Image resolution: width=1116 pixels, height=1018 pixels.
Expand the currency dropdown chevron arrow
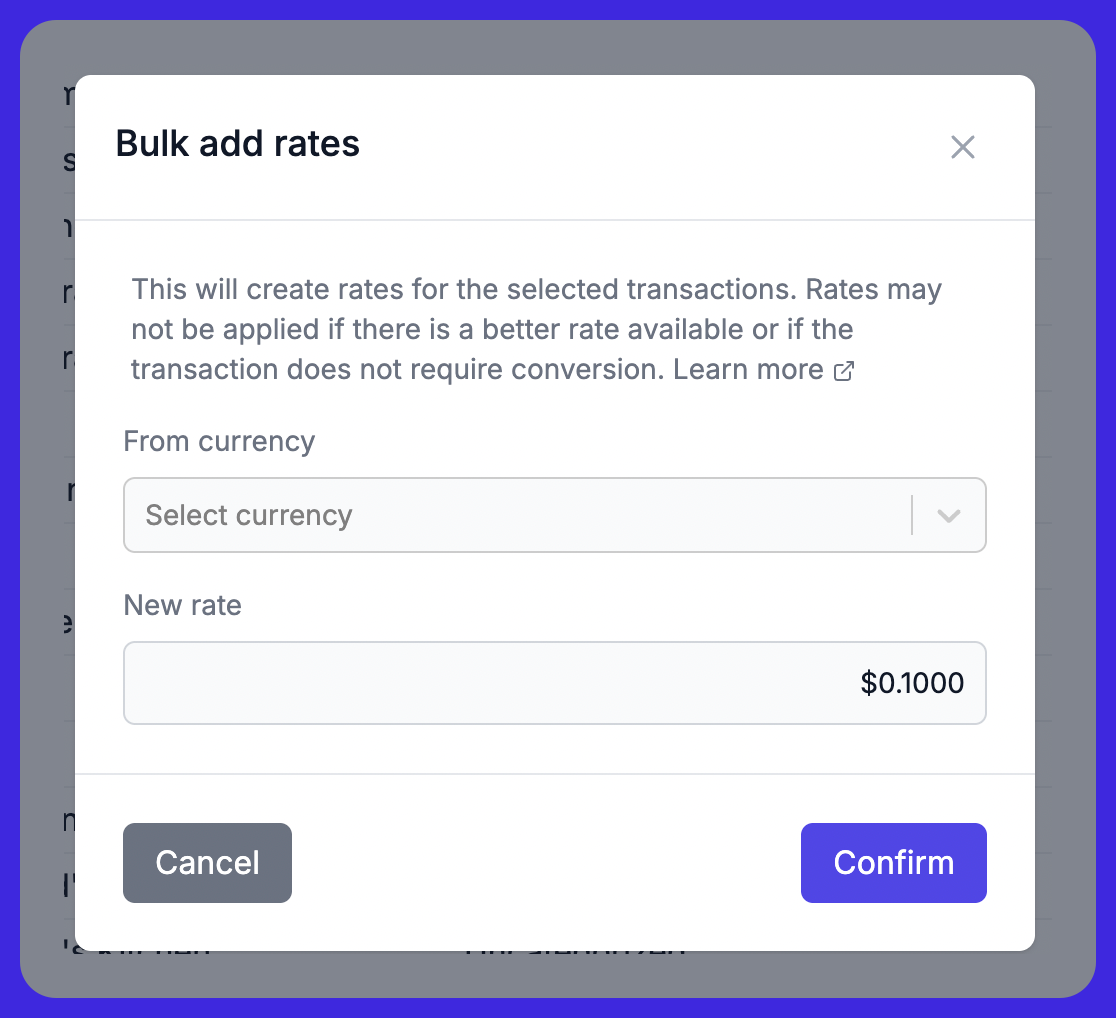tap(949, 515)
